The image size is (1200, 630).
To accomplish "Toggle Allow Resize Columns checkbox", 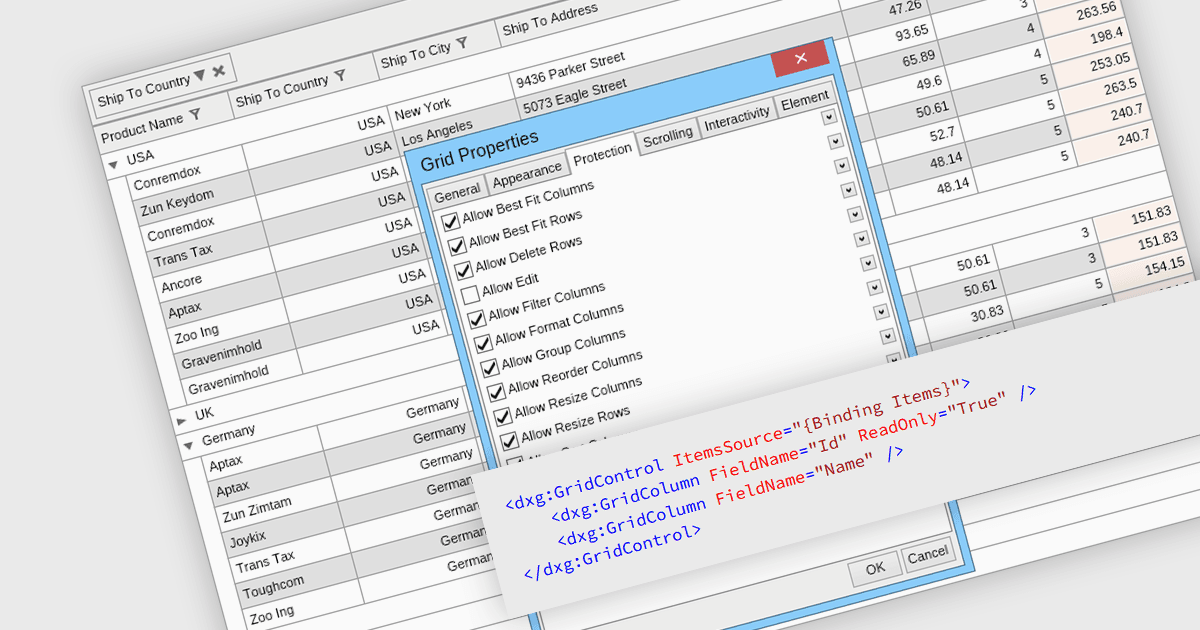I will (x=503, y=417).
